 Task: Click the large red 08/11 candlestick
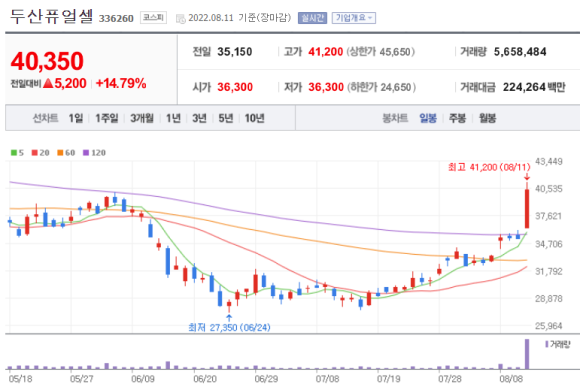527,209
